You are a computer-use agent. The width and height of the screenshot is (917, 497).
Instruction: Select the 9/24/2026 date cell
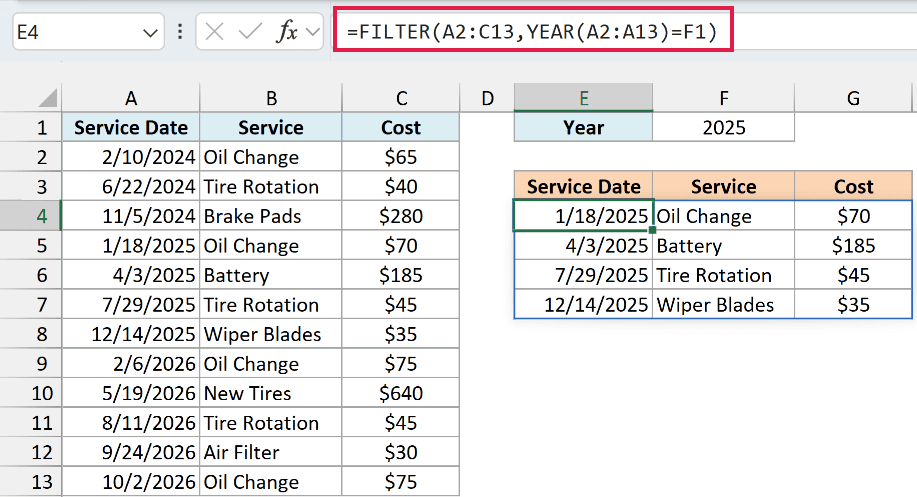point(131,452)
